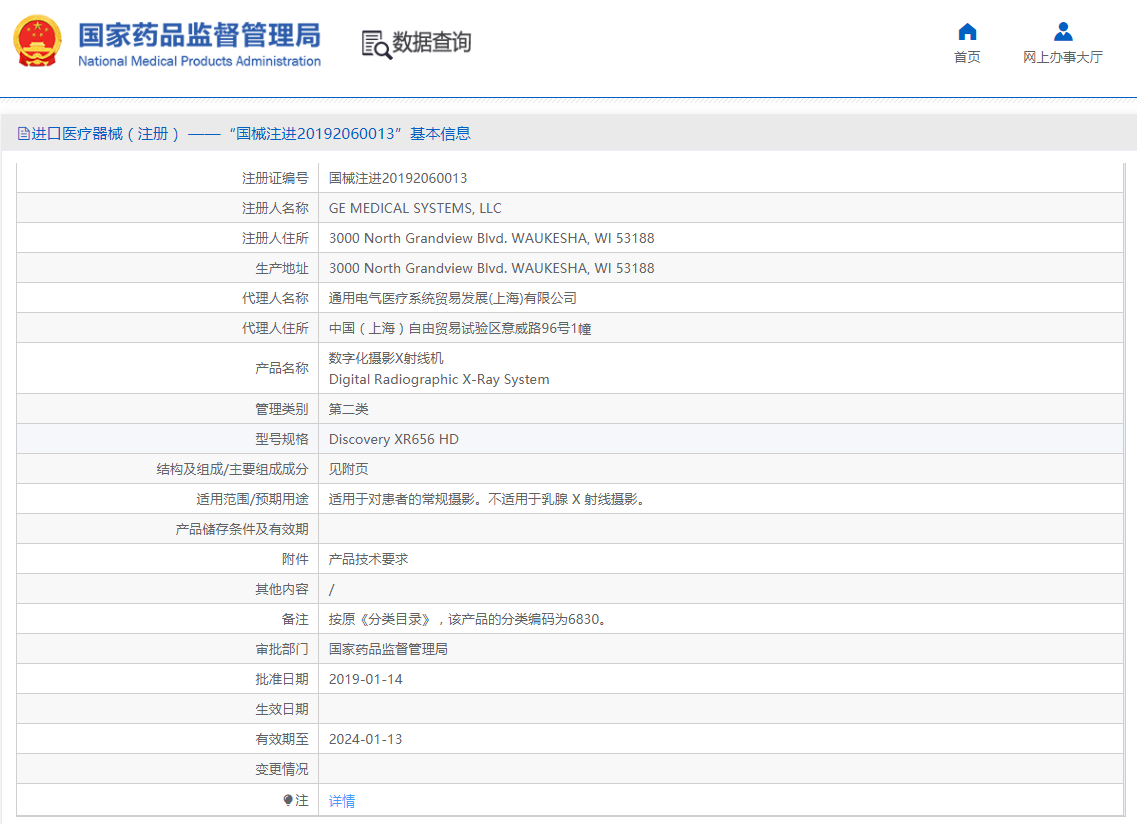Click the Digital Radiographic X-Ray System text
This screenshot has height=824, width=1137.
(439, 380)
